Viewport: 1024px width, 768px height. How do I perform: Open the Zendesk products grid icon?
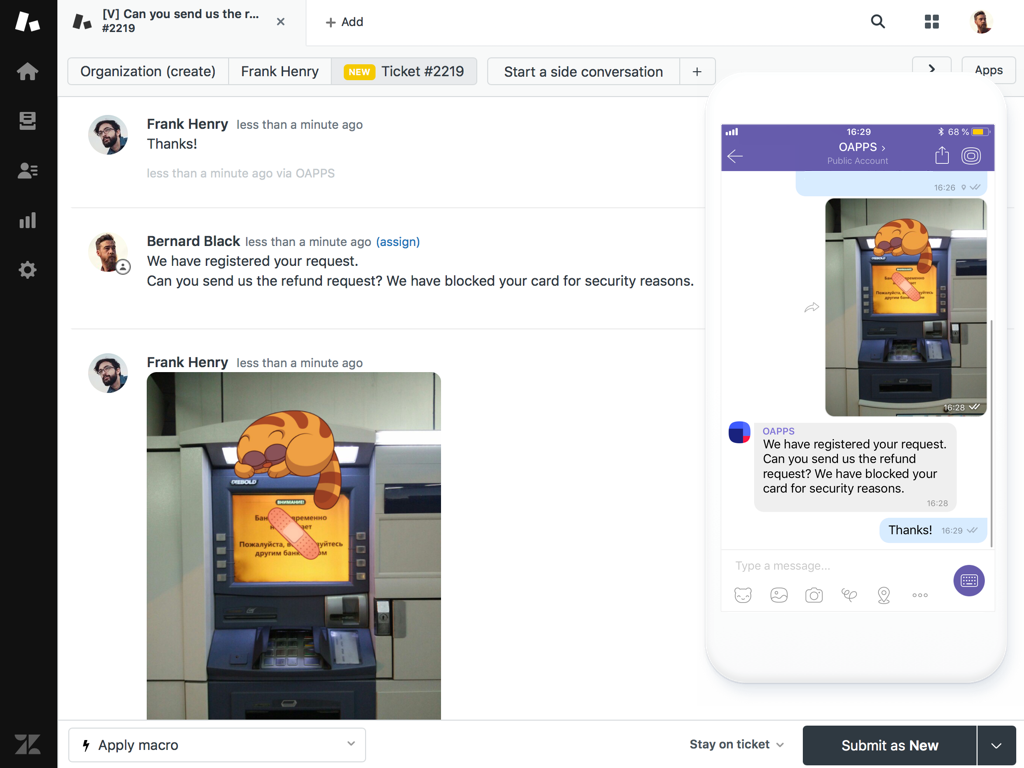click(x=932, y=22)
